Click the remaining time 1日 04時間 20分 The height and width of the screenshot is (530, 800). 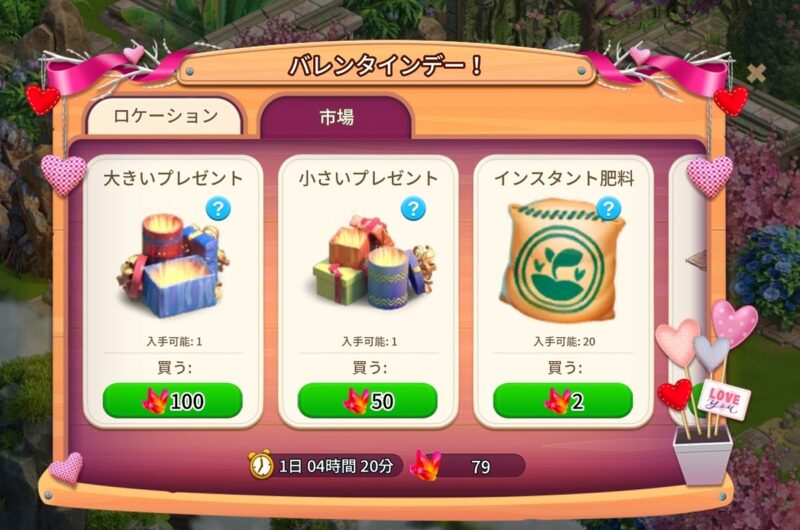336,466
